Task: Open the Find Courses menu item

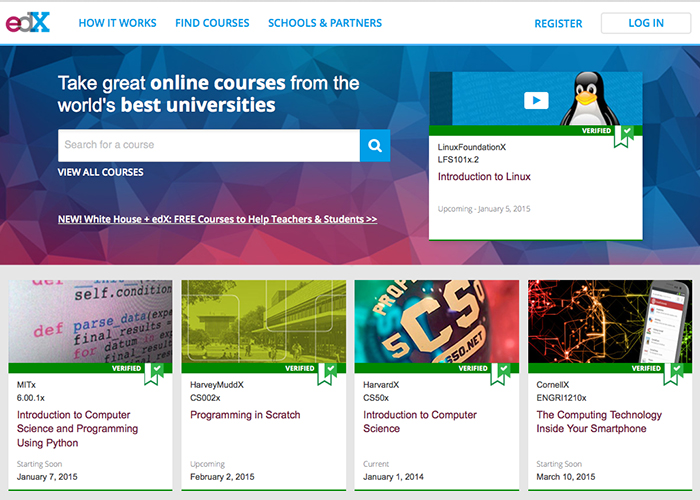Action: point(212,23)
